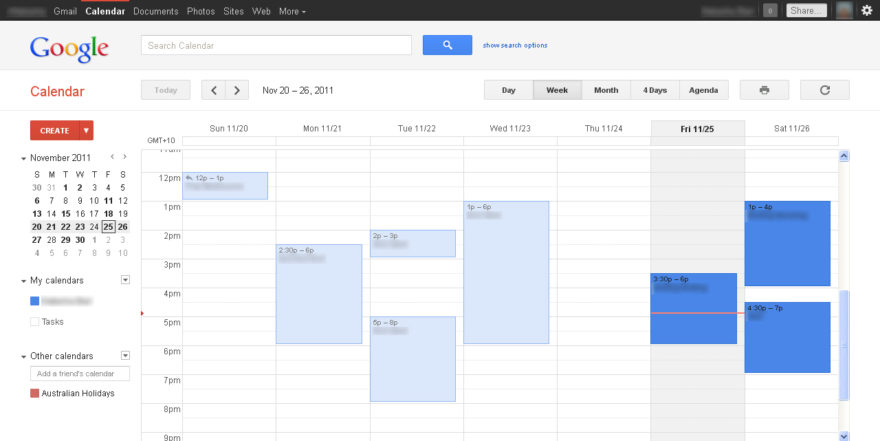
Task: Open the Saturday 4:30p – 7p event
Action: click(x=787, y=337)
